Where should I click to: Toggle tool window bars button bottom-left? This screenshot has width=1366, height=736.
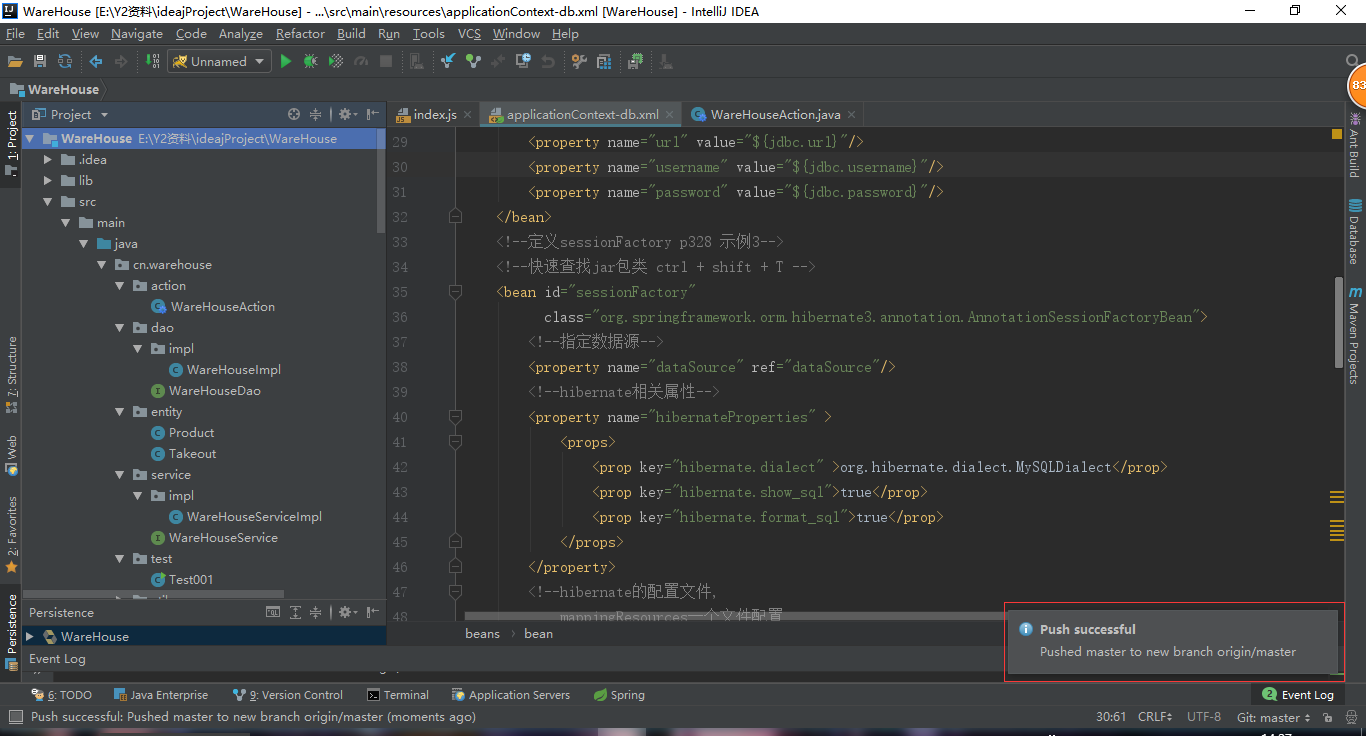(15, 717)
